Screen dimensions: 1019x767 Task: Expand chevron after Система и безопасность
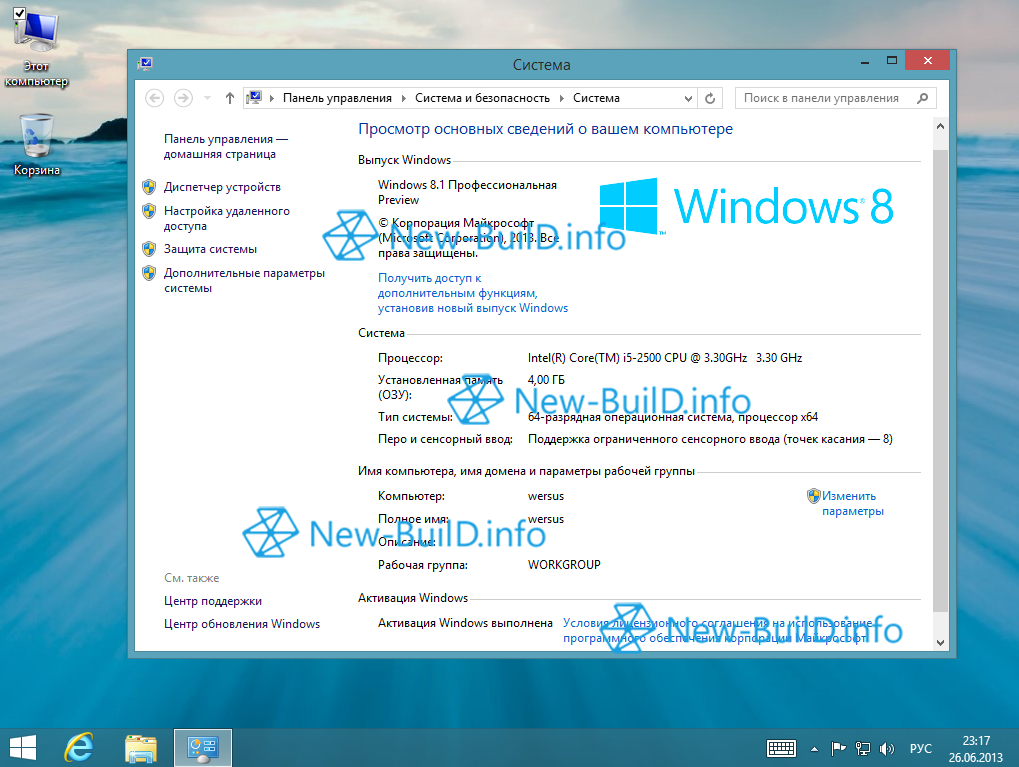(562, 98)
